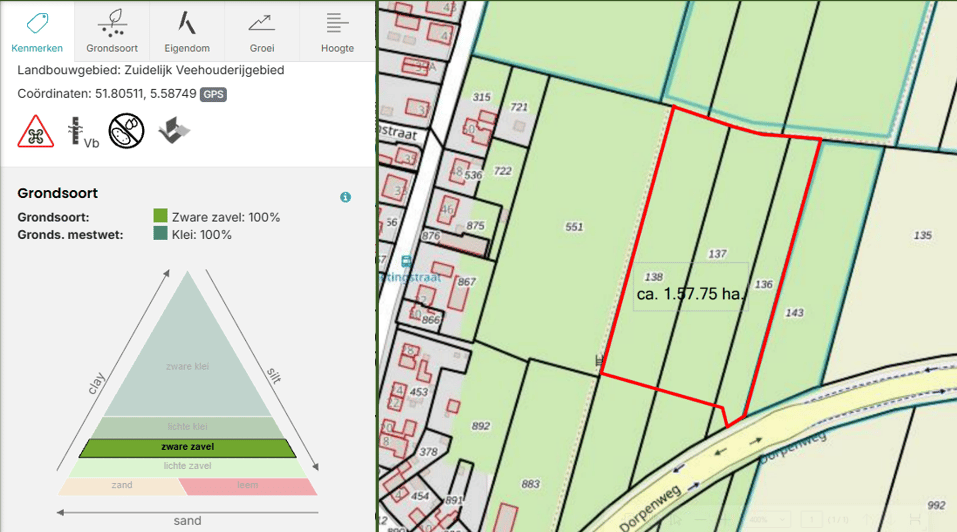
Task: Click the grey parcel layers icon
Action: coord(174,130)
